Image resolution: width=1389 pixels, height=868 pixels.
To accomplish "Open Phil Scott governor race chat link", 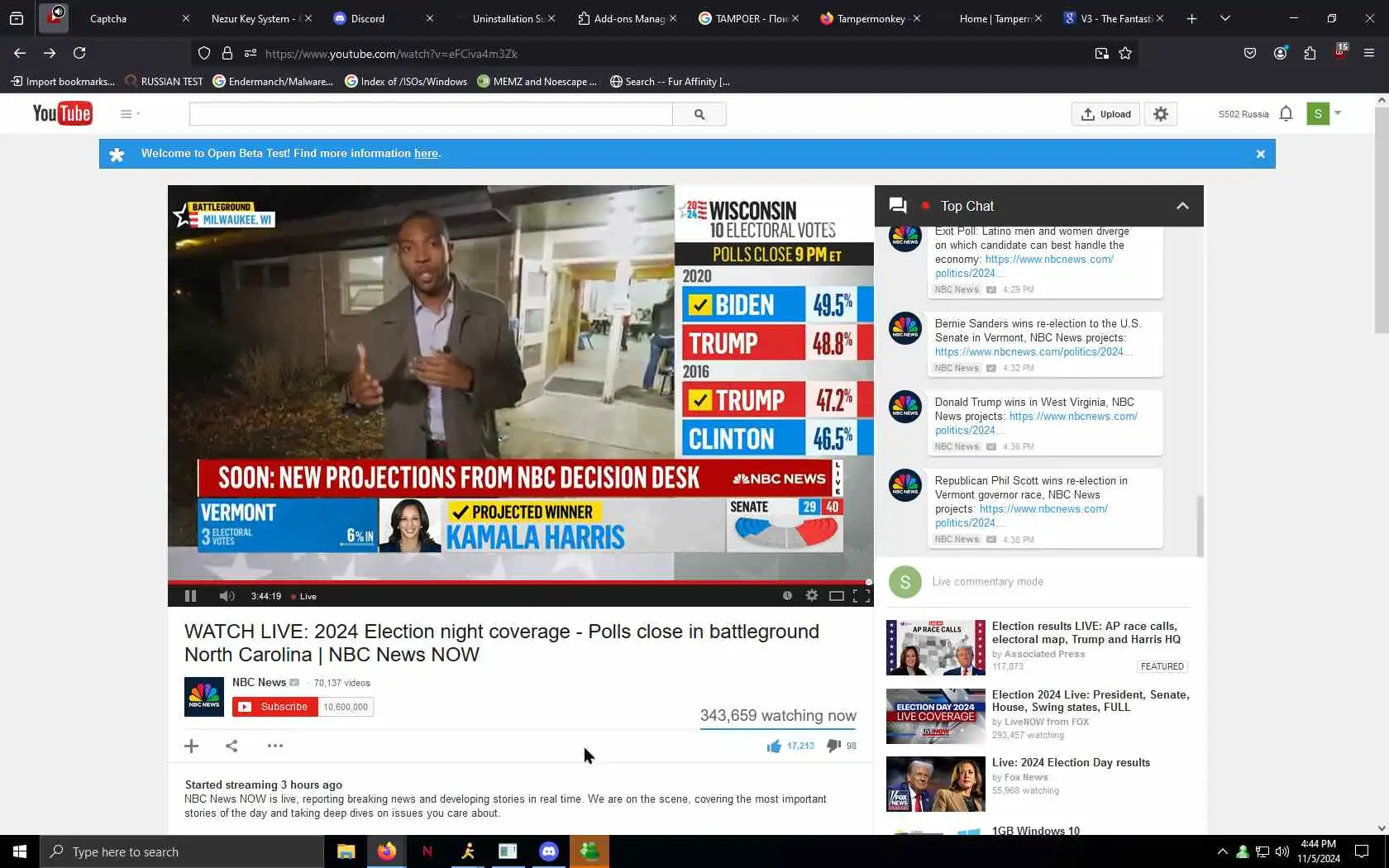I will (1043, 509).
